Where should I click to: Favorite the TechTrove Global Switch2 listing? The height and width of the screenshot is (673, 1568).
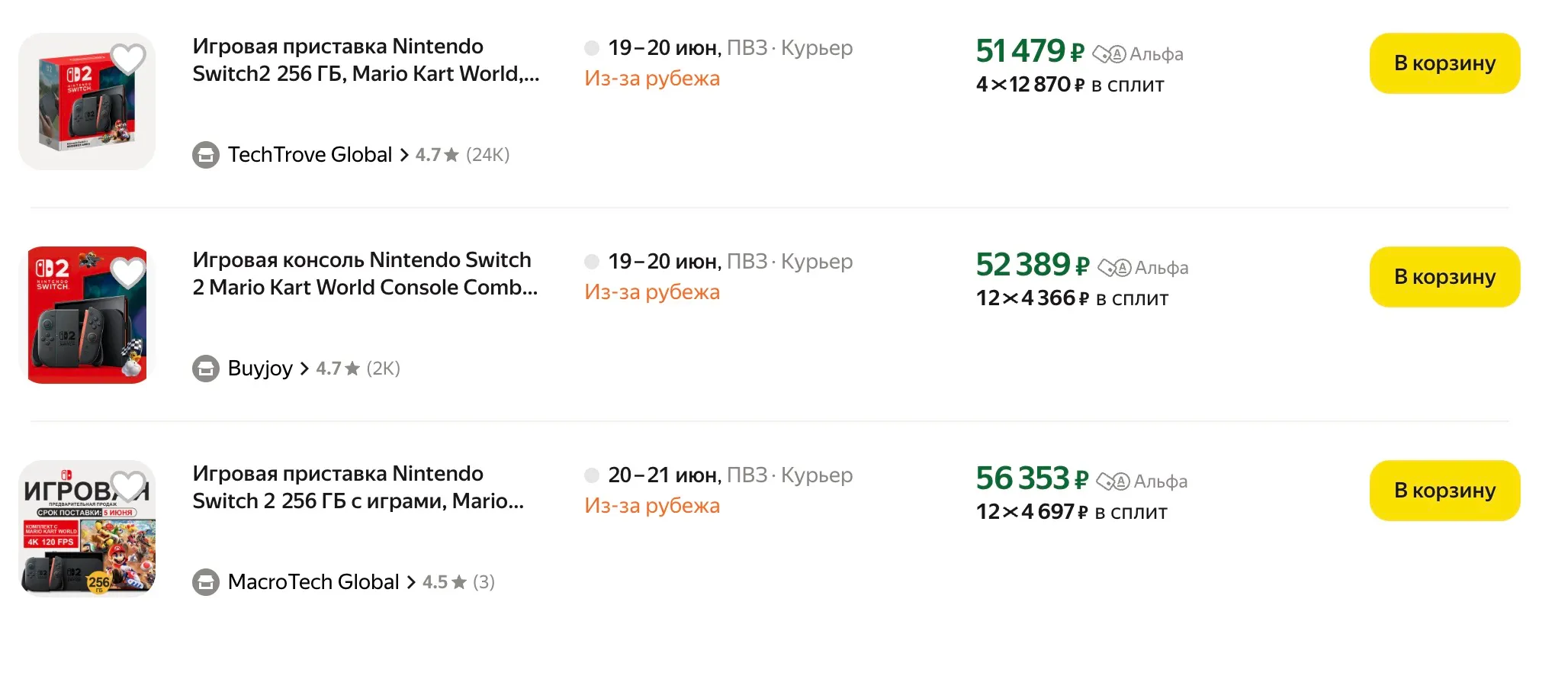click(127, 57)
